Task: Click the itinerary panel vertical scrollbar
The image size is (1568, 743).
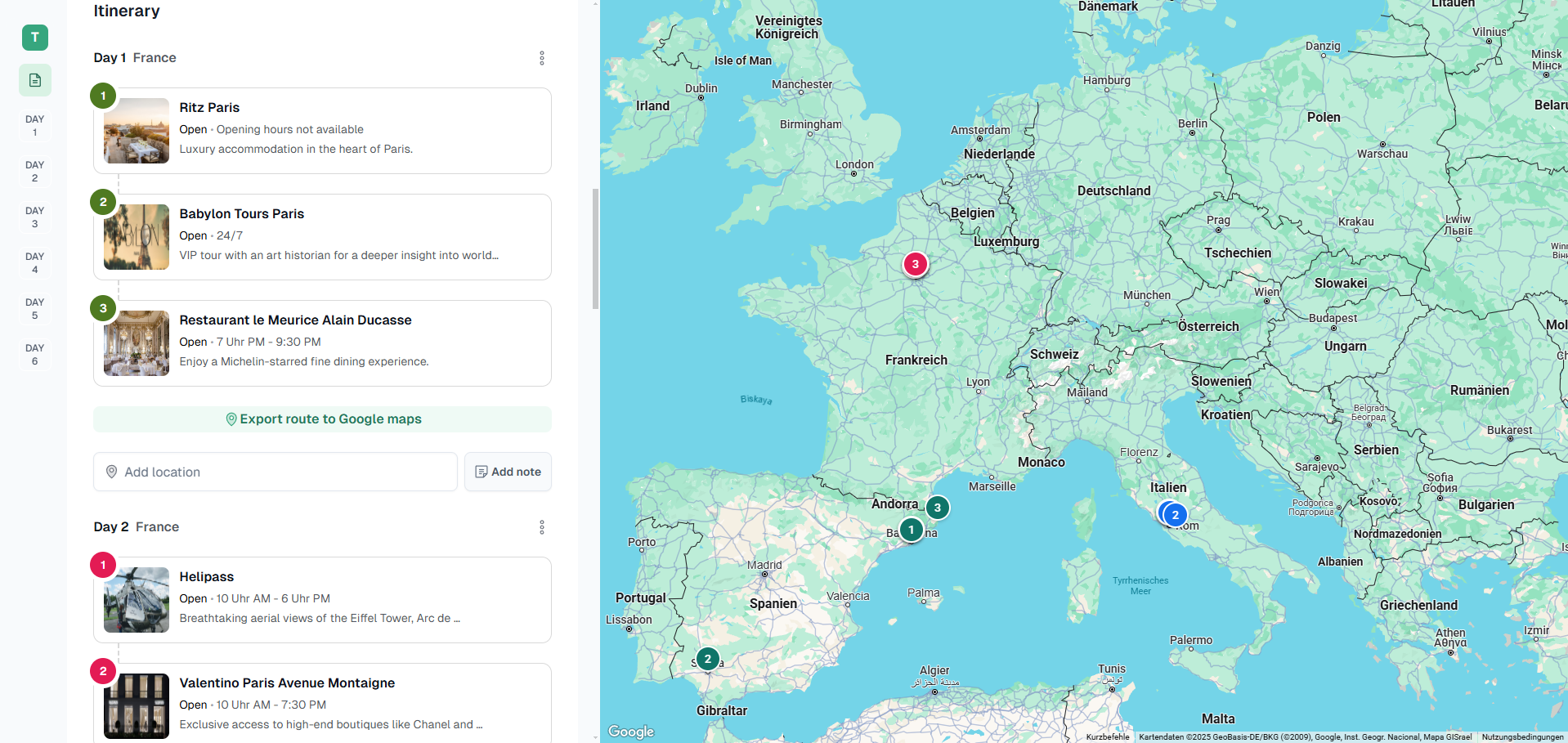Action: click(595, 249)
